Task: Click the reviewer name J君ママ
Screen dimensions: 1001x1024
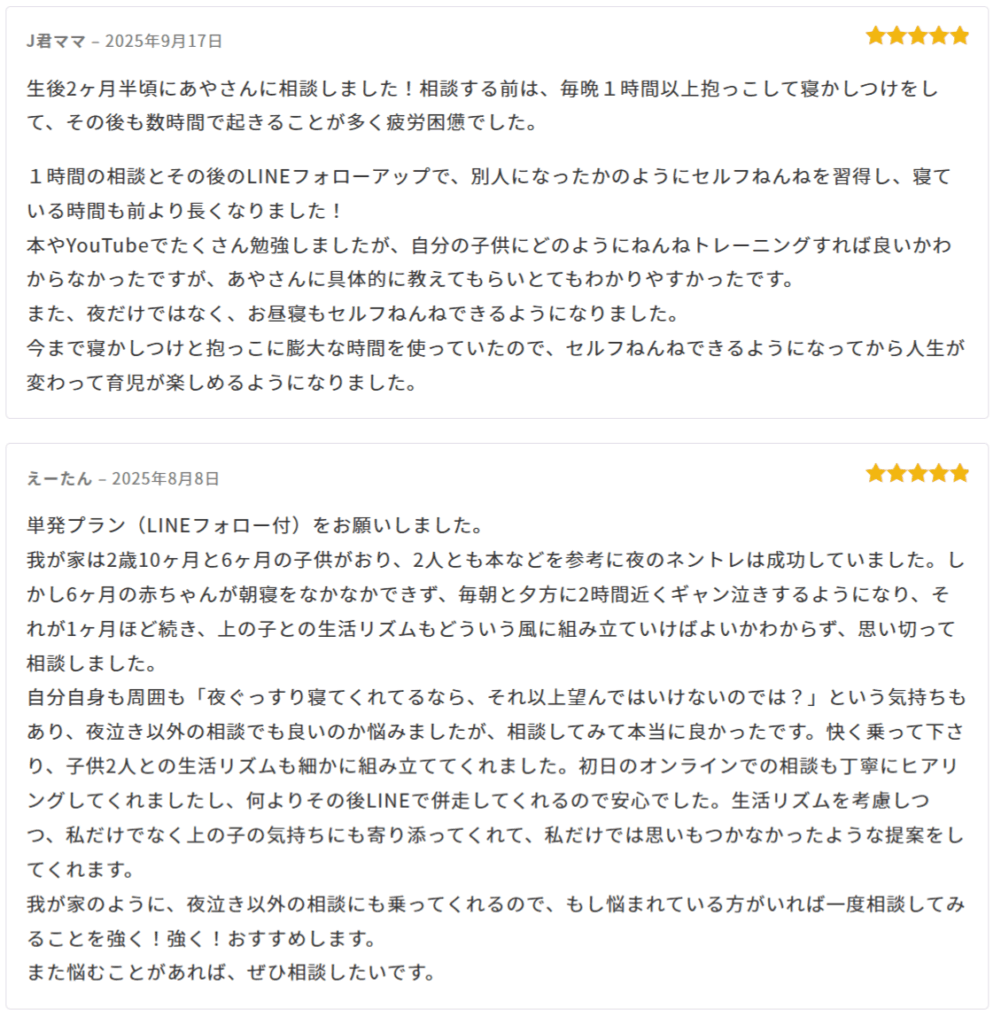Action: pyautogui.click(x=56, y=41)
